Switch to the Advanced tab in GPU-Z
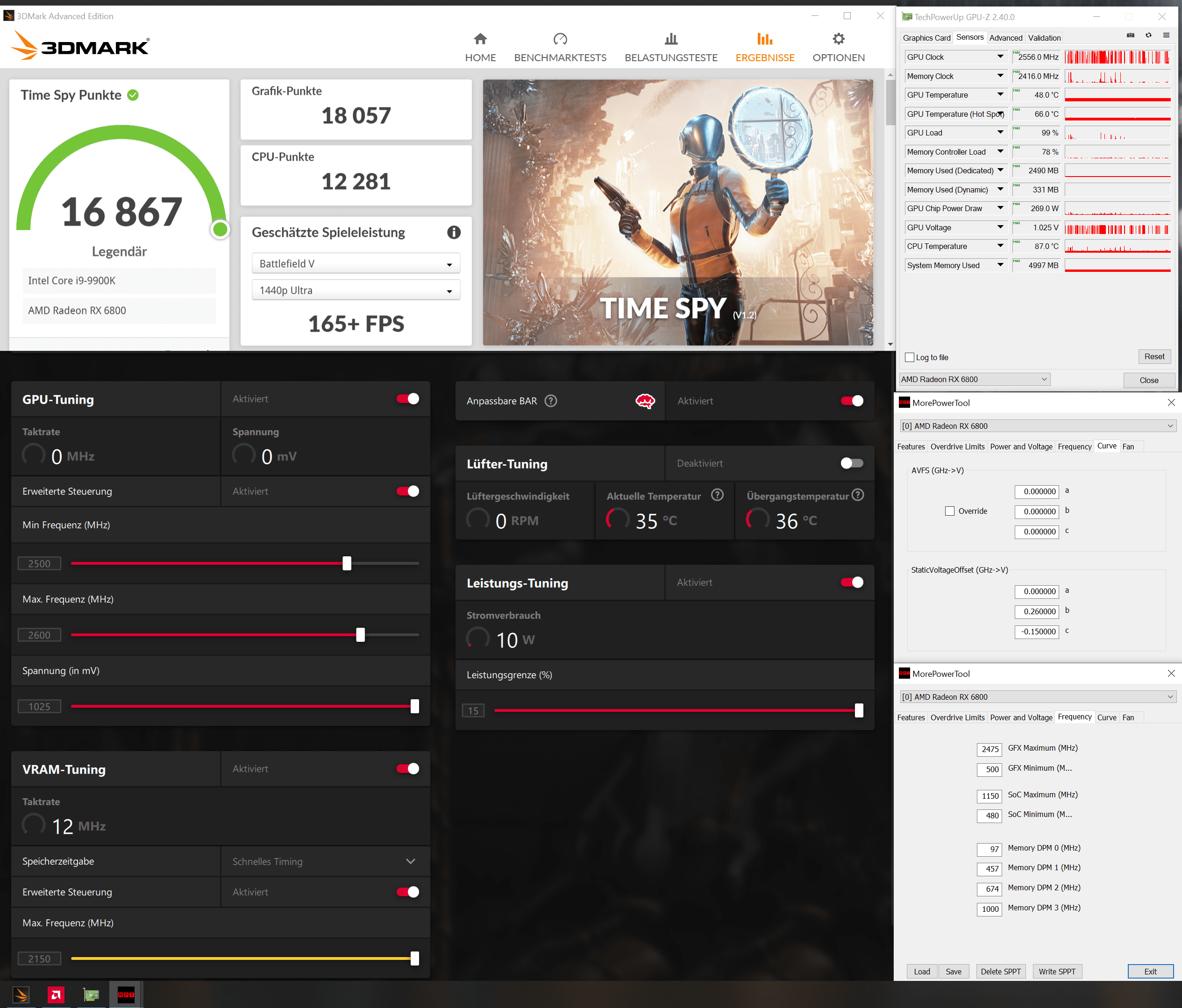This screenshot has width=1182, height=1008. click(1005, 38)
